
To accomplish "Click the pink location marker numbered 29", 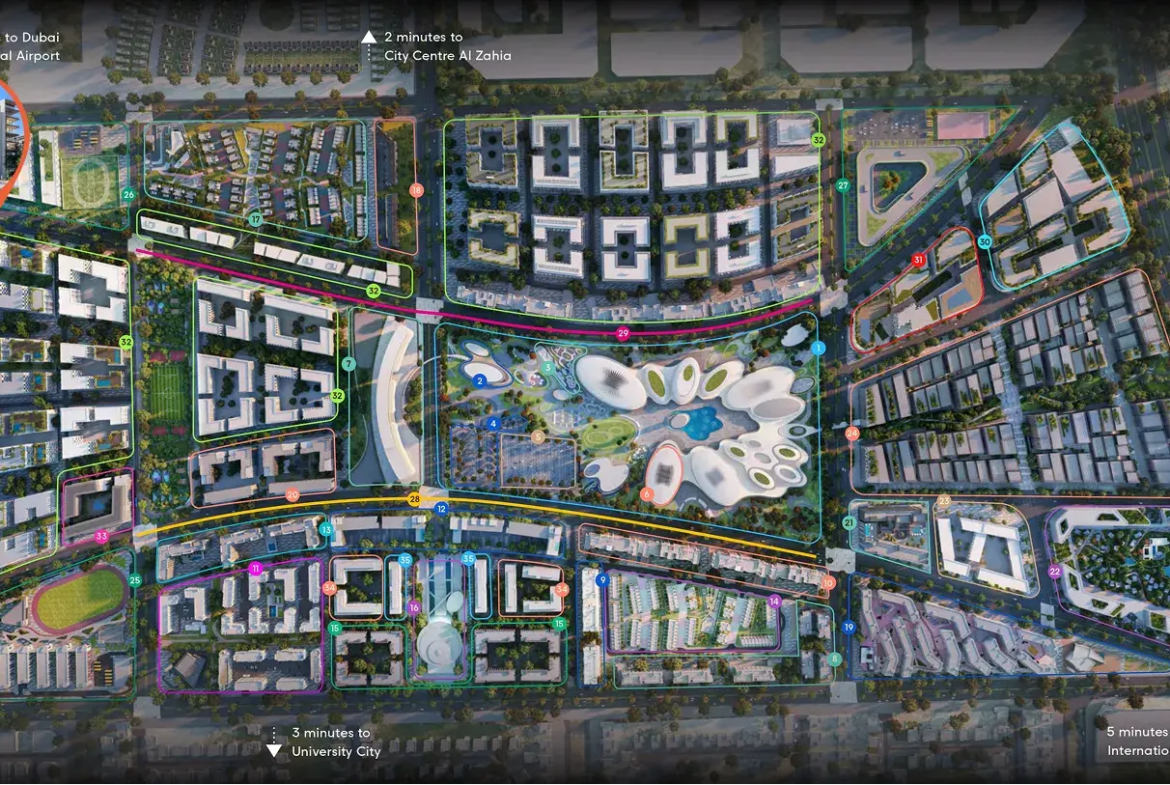I will click(x=623, y=334).
